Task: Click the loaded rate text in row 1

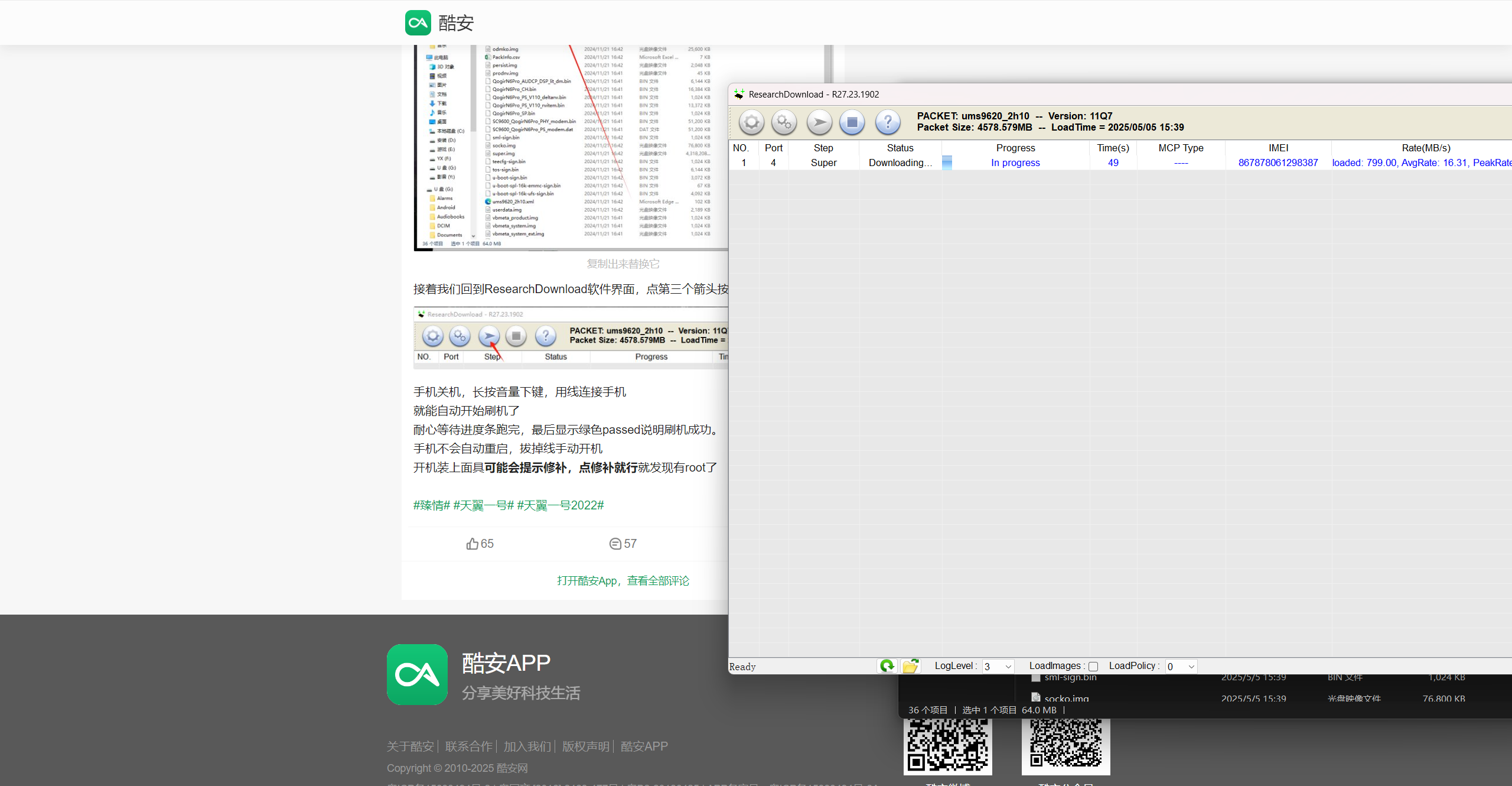Action: (x=1422, y=163)
